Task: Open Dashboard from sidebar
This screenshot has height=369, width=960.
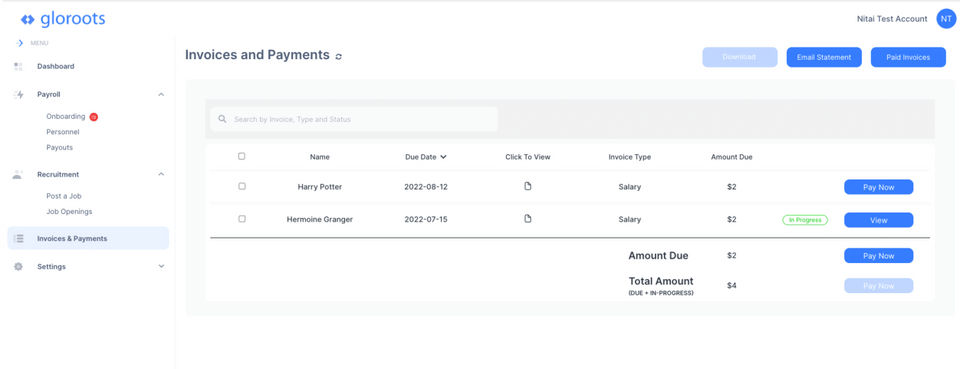Action: click(56, 66)
